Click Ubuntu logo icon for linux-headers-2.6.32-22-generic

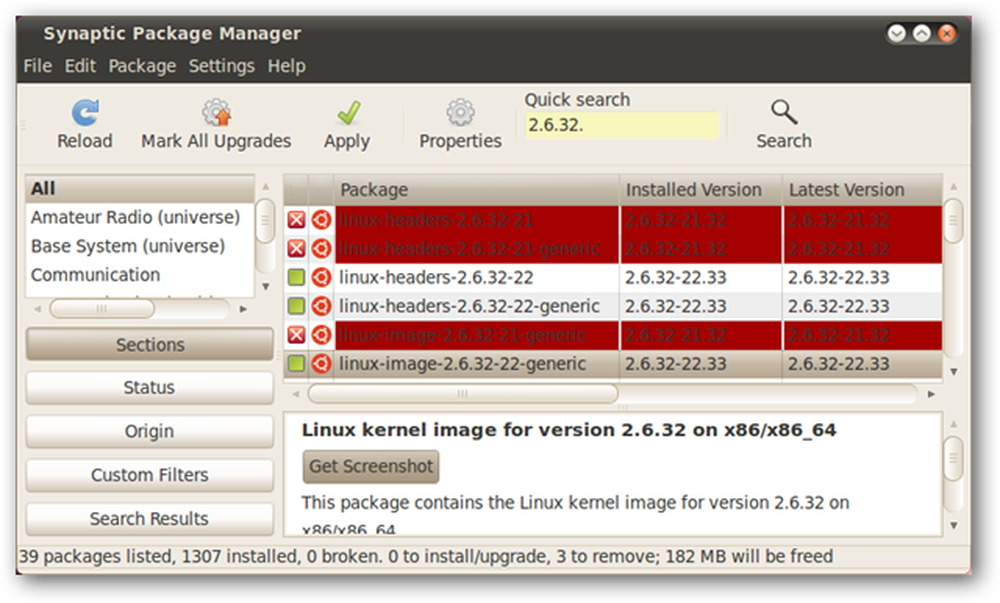coord(321,306)
